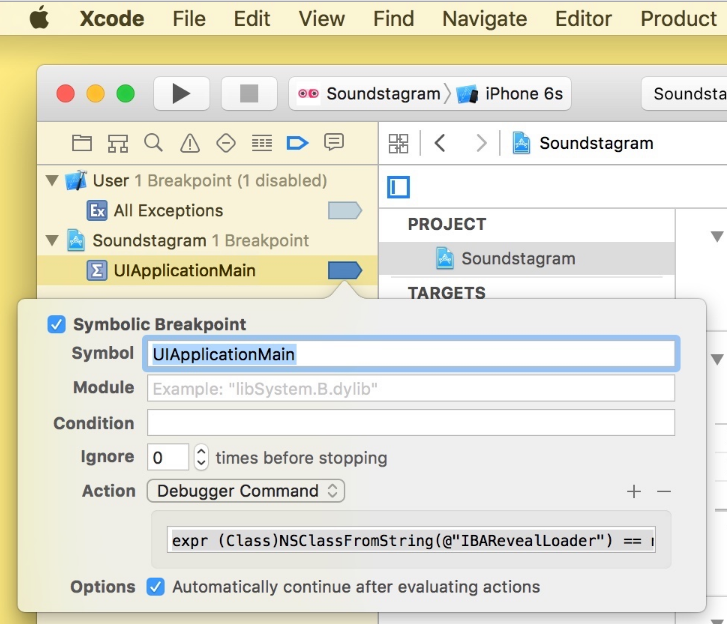Click the User project icon in breakpoint list

pos(76,180)
